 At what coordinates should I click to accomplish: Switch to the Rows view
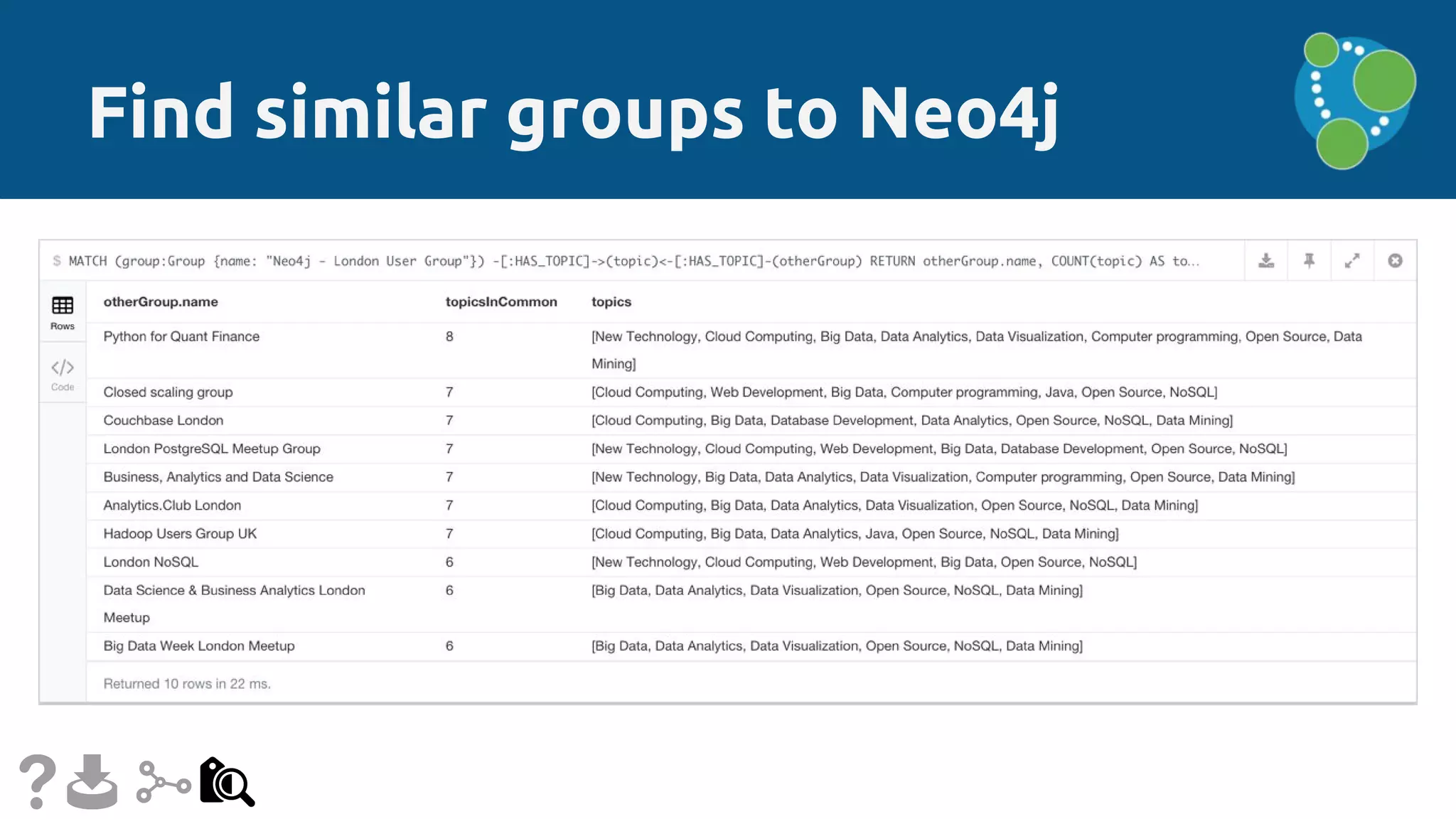click(63, 313)
